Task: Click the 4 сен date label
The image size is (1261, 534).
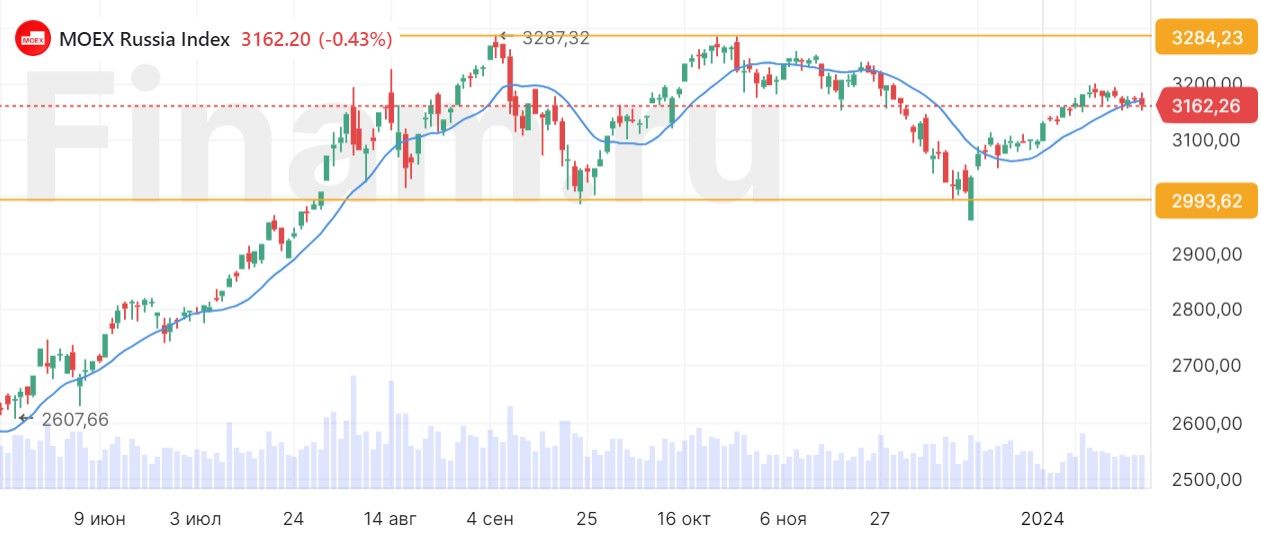Action: (x=489, y=519)
